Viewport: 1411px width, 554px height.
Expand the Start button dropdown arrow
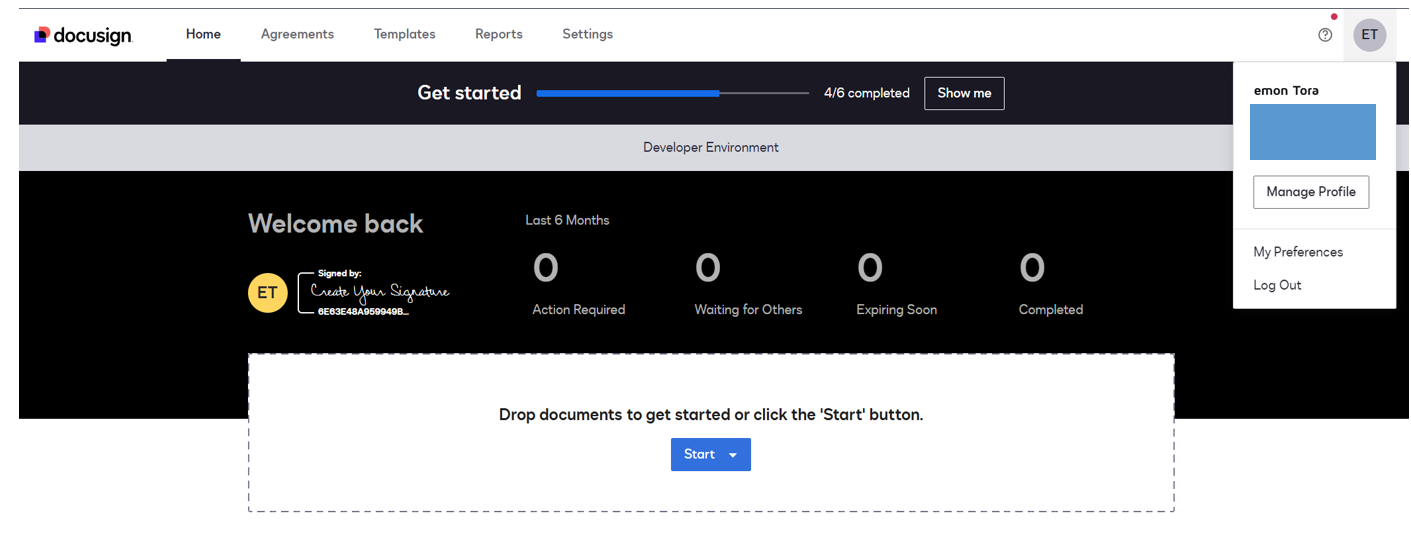(x=733, y=455)
